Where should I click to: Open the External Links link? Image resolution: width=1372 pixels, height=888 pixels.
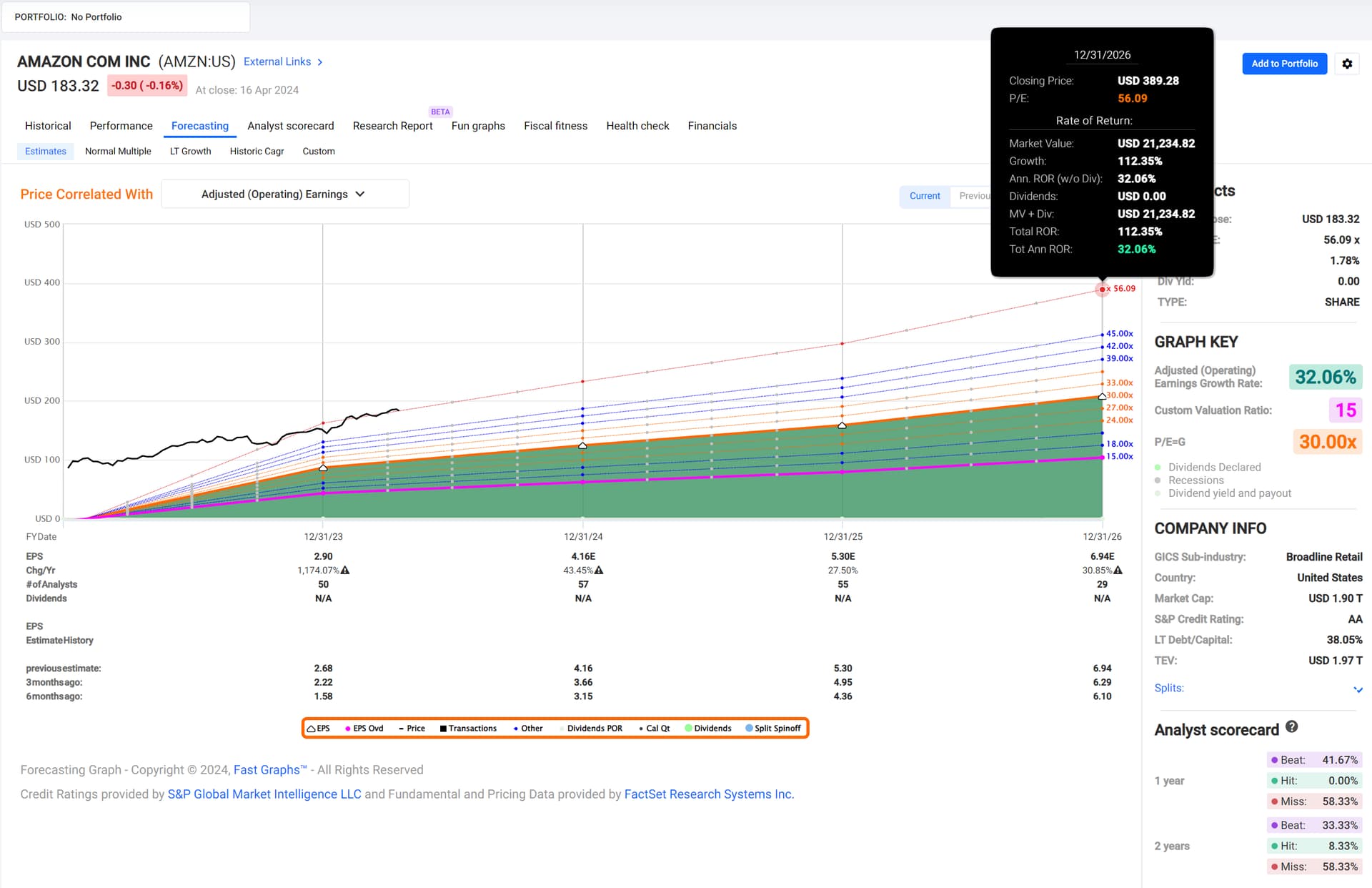point(277,62)
